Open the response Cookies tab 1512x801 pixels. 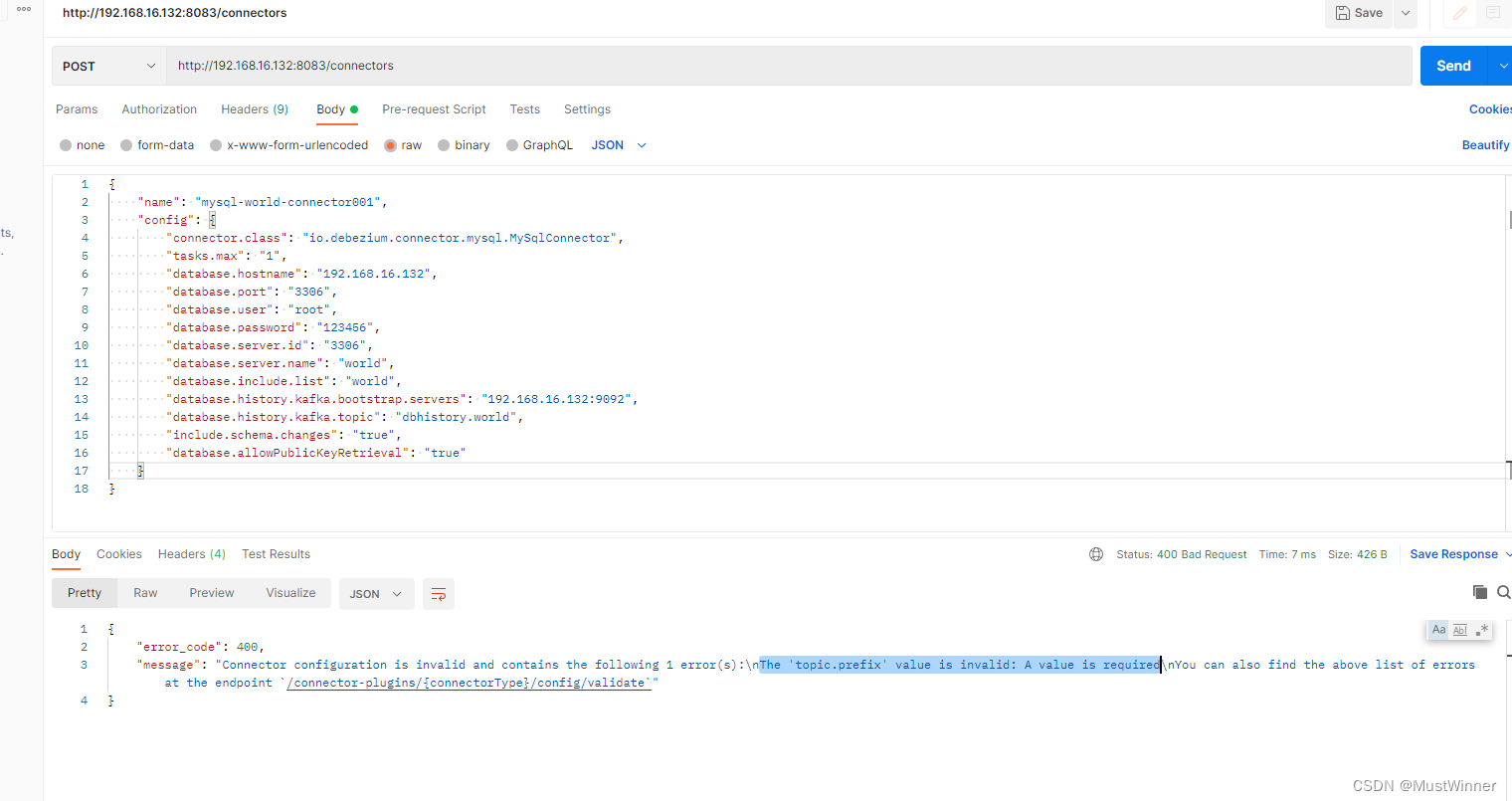coord(119,554)
